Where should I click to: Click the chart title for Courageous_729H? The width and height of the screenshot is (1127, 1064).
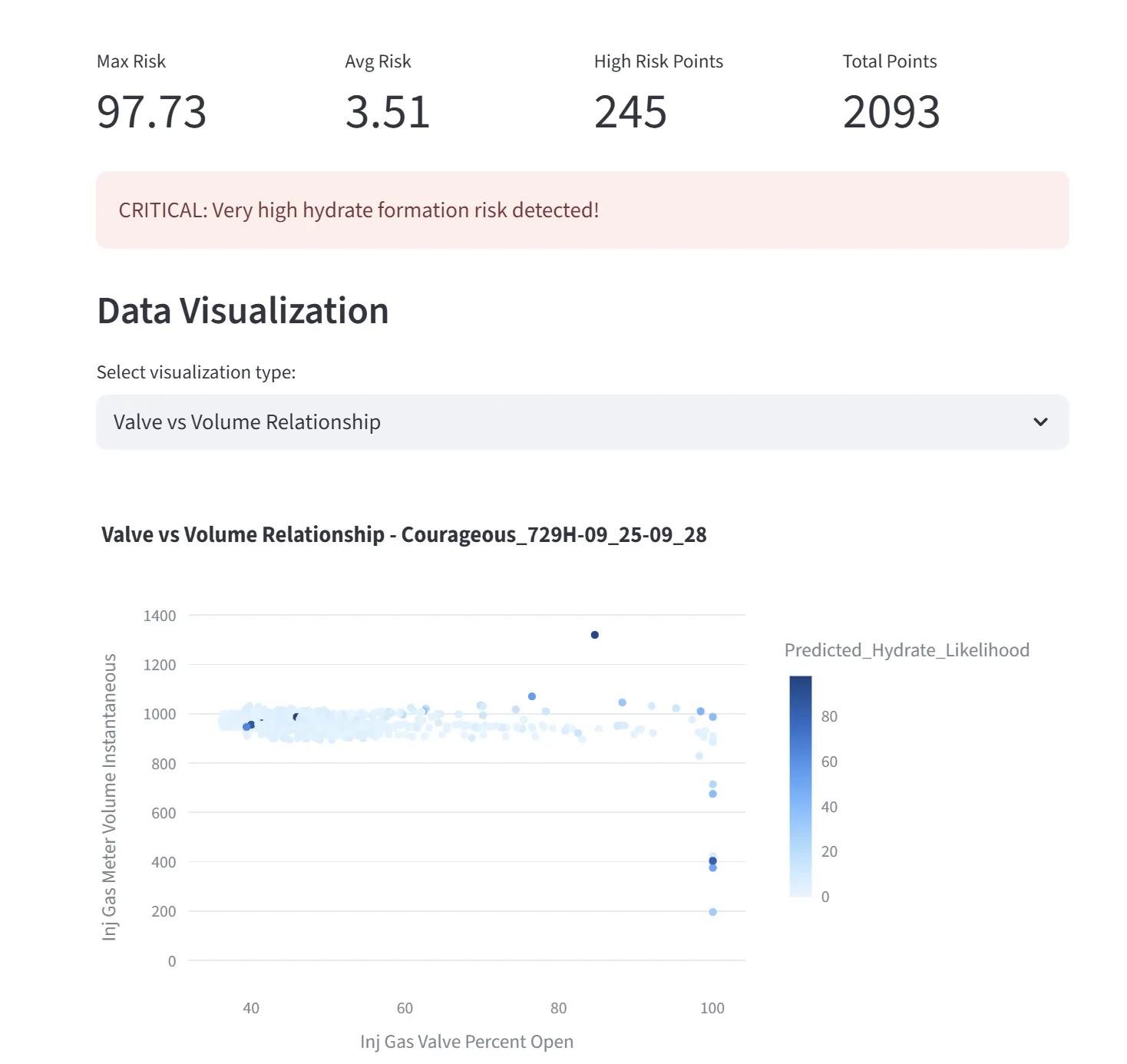405,534
